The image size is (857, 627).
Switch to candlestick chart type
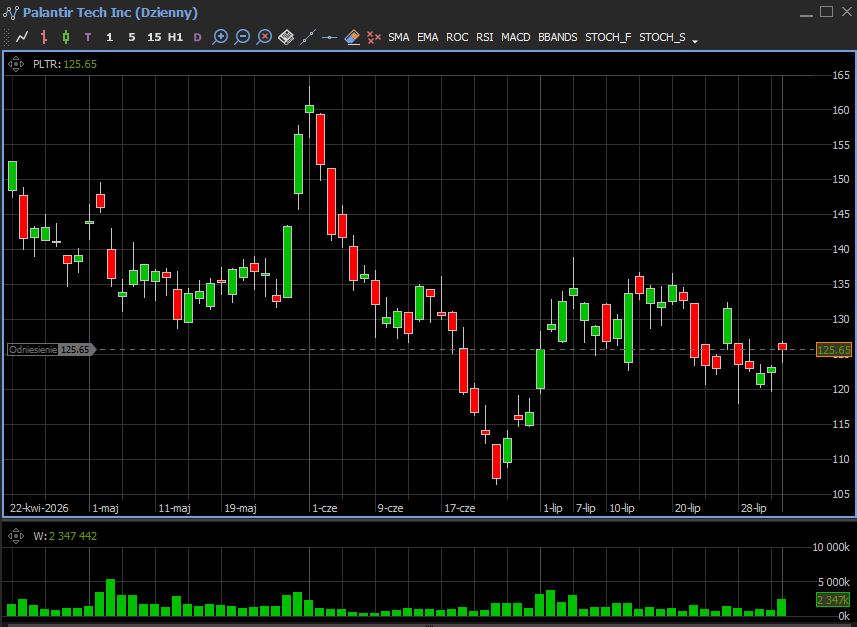pyautogui.click(x=66, y=37)
